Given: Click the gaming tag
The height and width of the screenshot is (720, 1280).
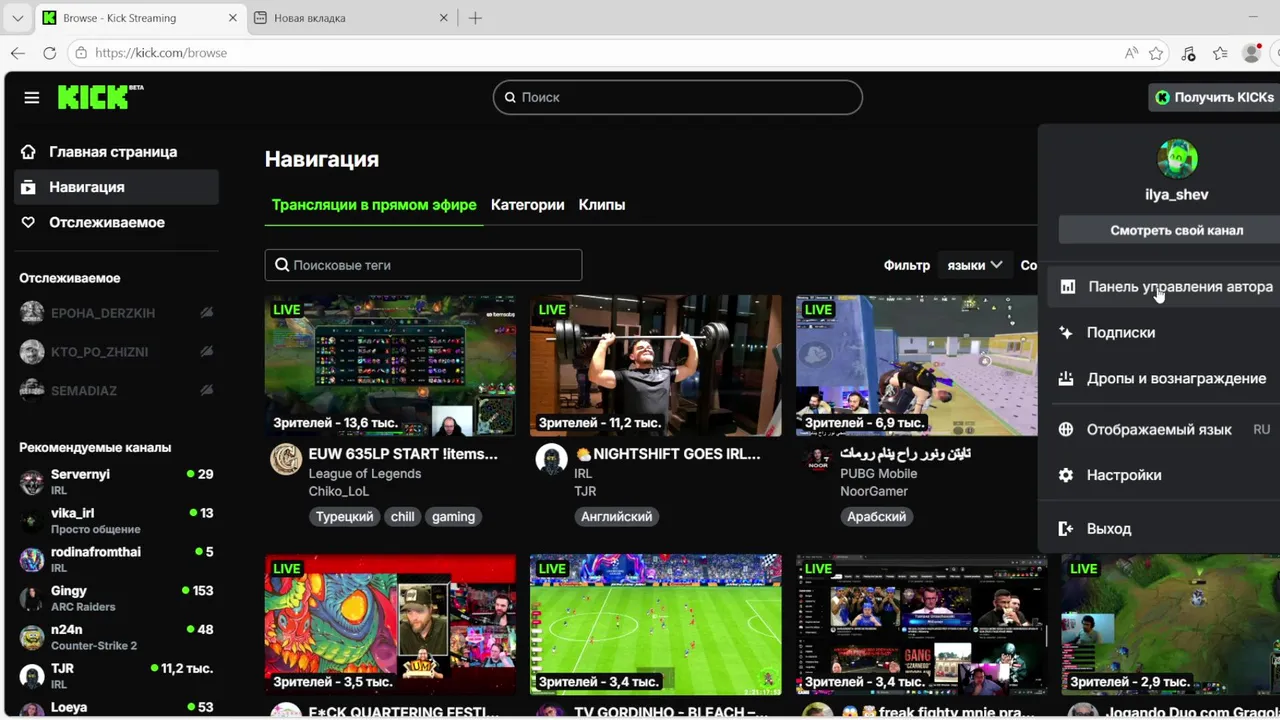Looking at the screenshot, I should click(x=453, y=517).
